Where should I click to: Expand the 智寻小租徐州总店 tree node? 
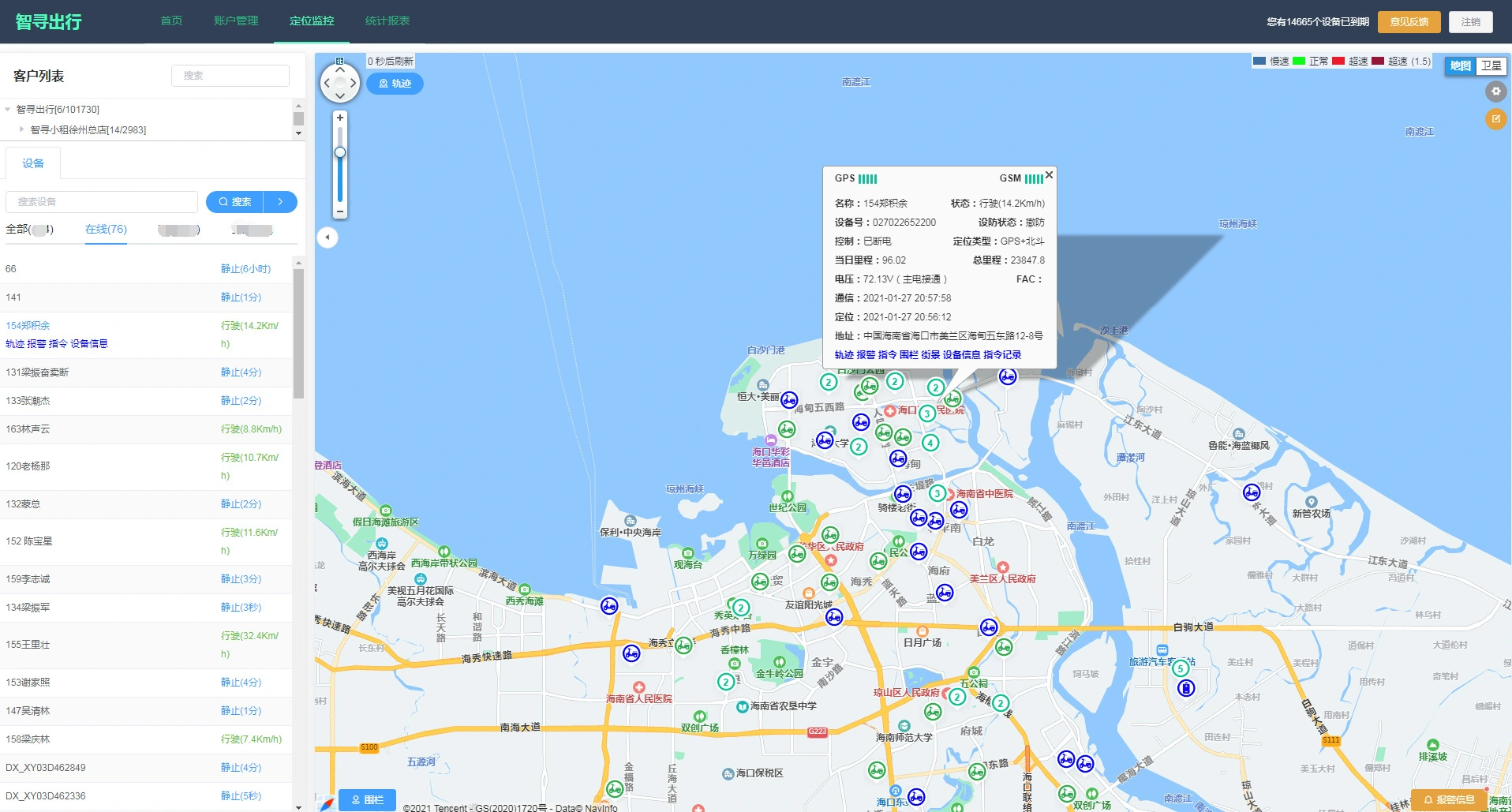21,129
